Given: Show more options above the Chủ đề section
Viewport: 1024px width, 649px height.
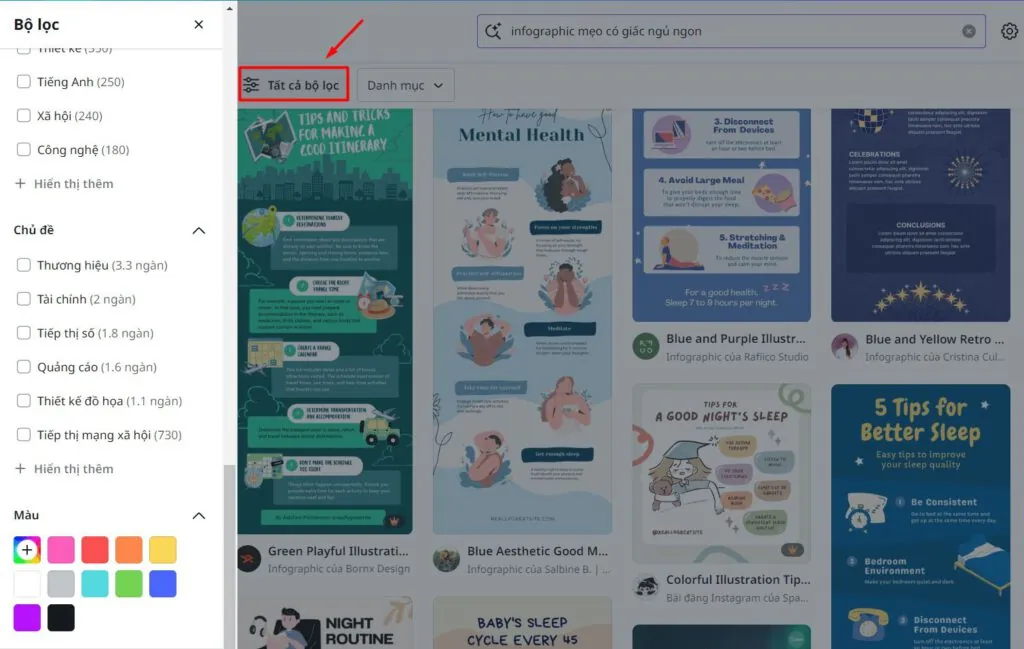Looking at the screenshot, I should point(64,183).
